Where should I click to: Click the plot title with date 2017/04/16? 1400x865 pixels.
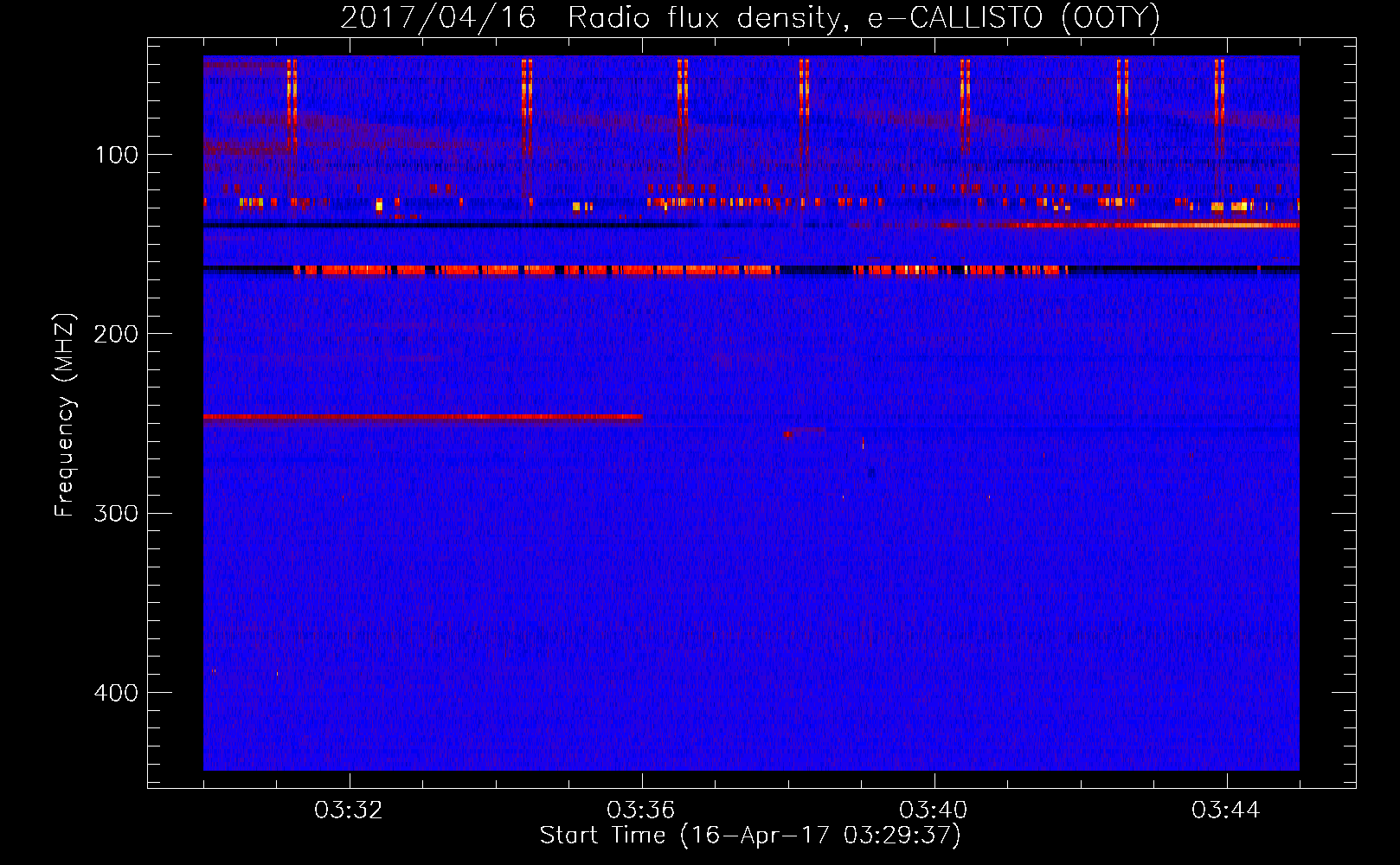[x=750, y=17]
